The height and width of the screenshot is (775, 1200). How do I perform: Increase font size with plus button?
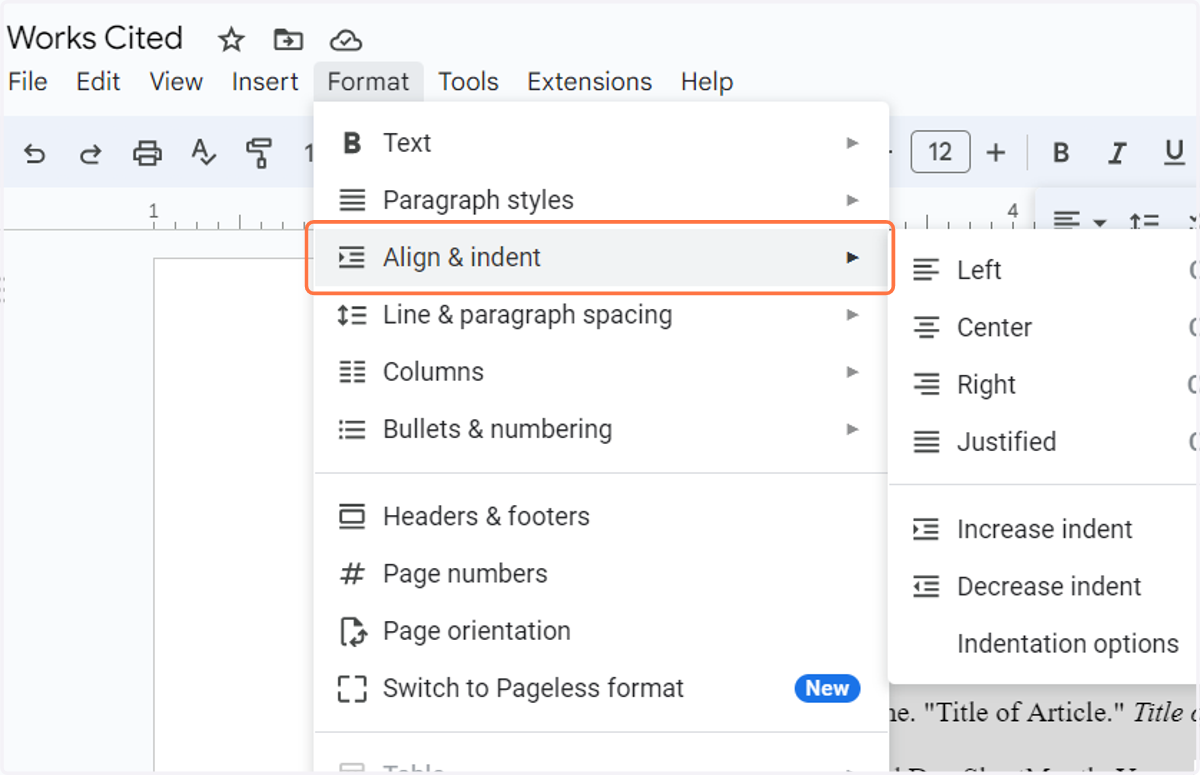(x=996, y=153)
